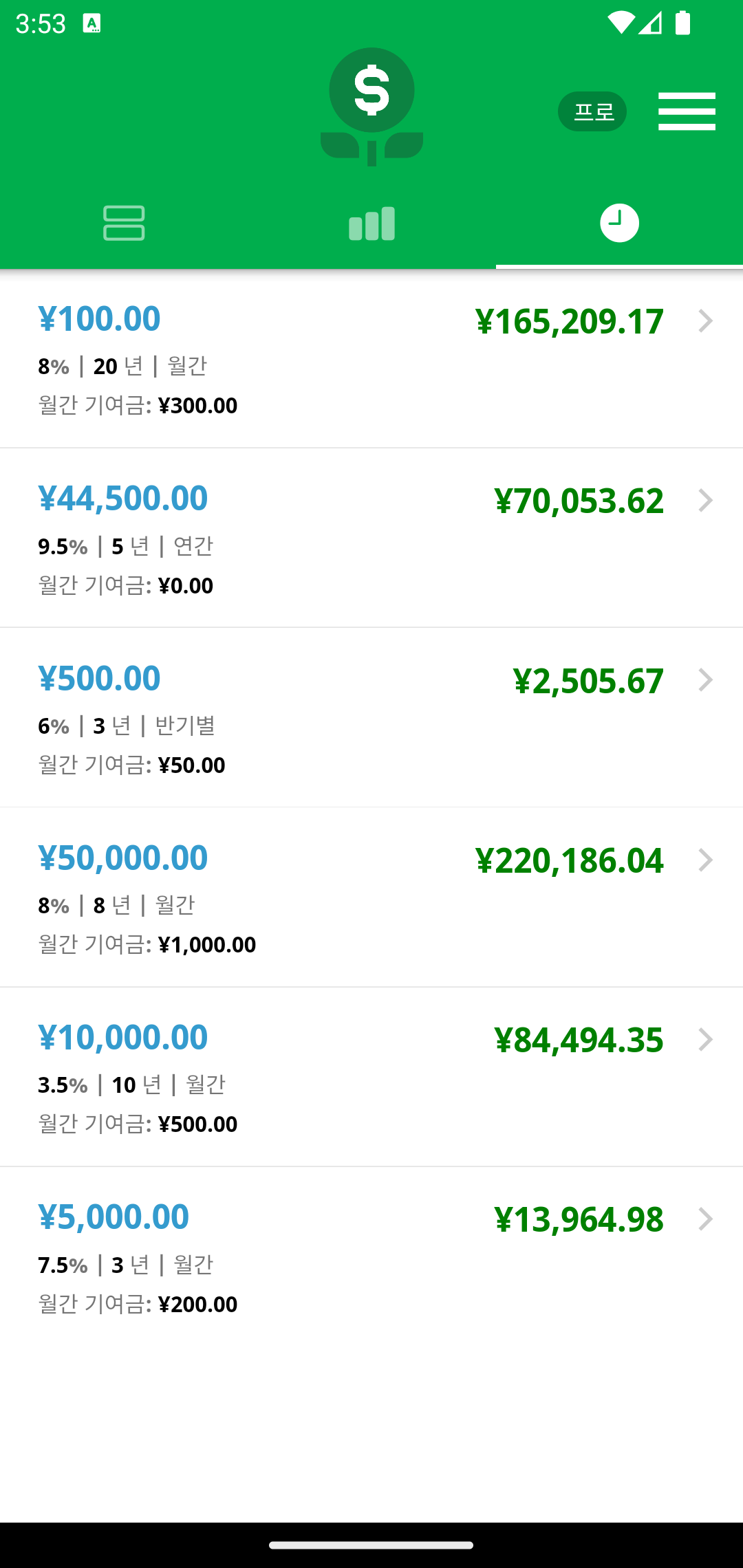Open chevron beside ¥13,964.98
Viewport: 743px width, 1568px height.
(705, 1219)
